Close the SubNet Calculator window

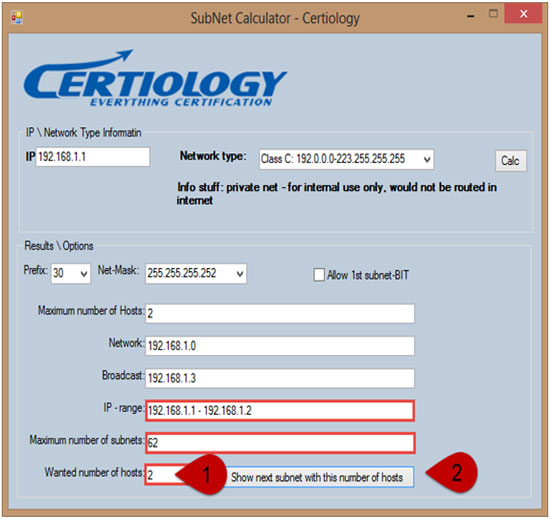tap(523, 14)
